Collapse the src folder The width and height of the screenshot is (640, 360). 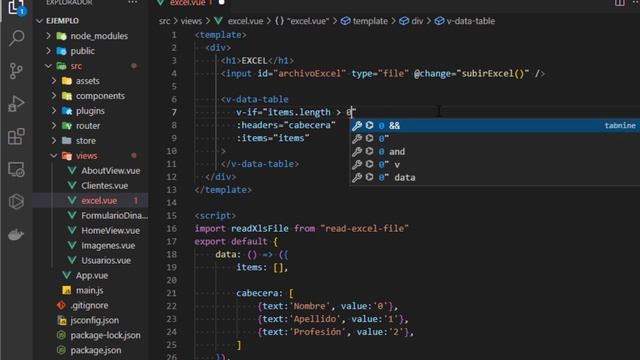pos(49,66)
